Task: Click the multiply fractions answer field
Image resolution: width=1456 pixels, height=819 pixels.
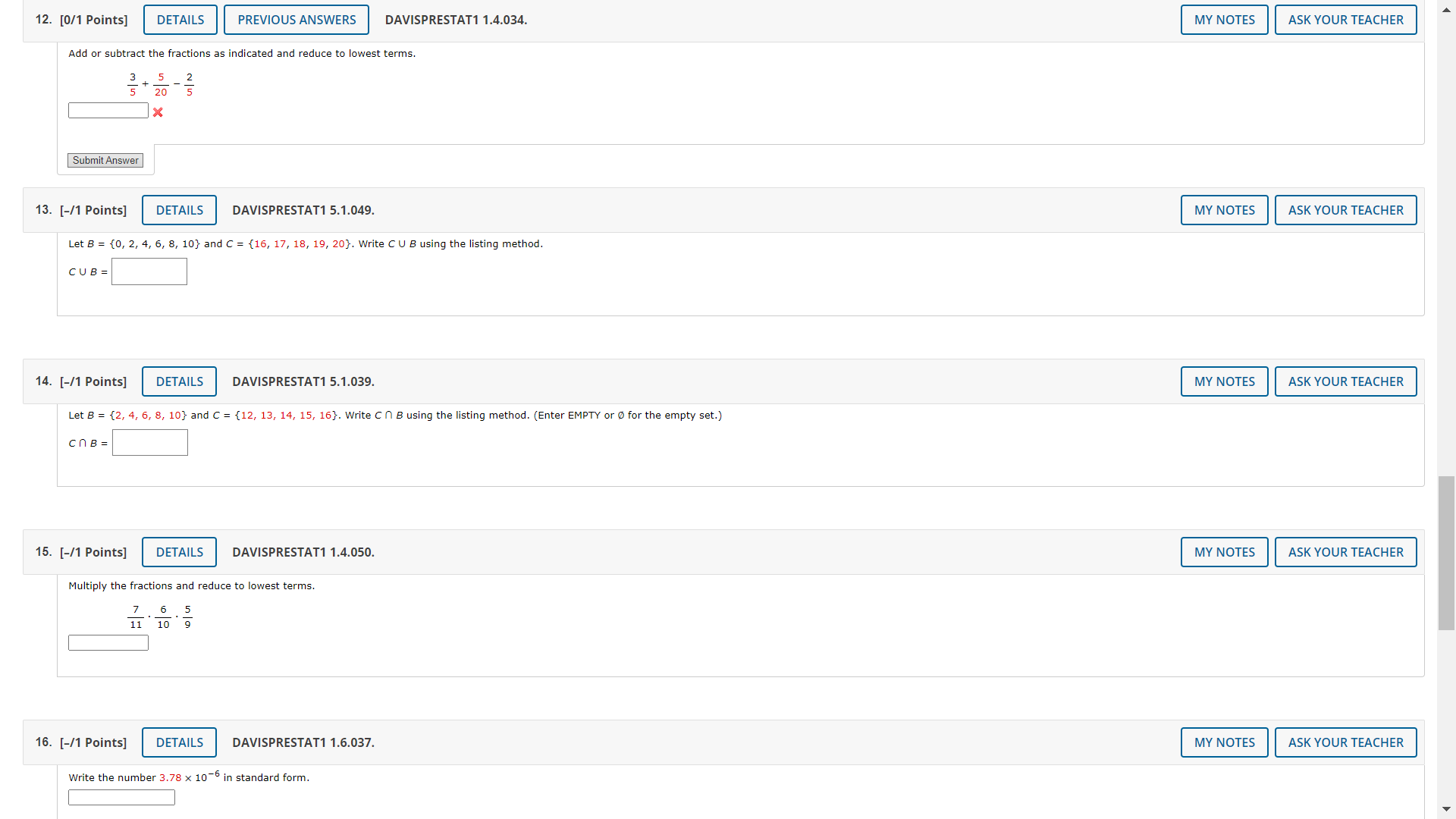Action: [108, 643]
